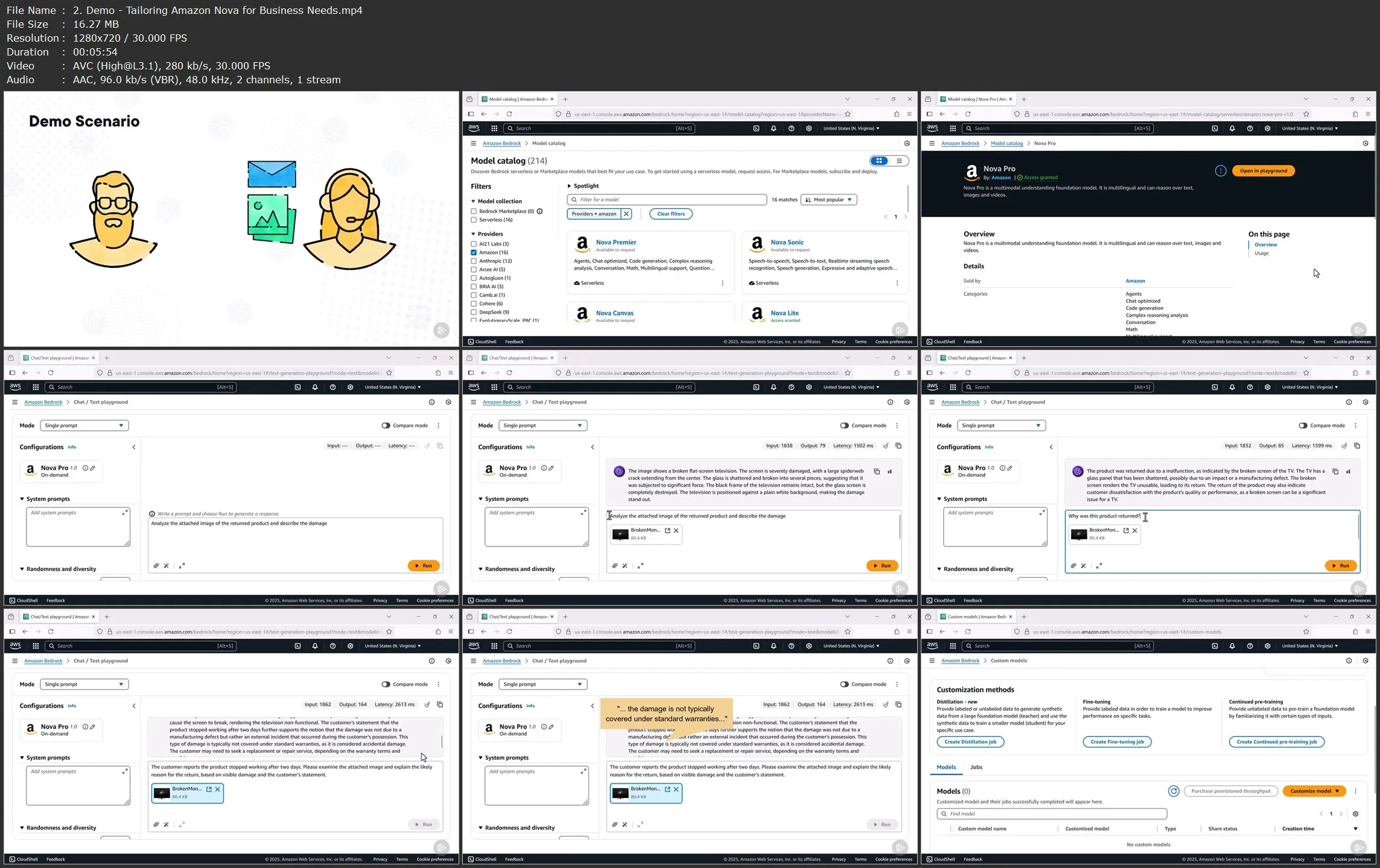Open table preferences gear in Custom models window
This screenshot has width=1380, height=868.
[x=1355, y=814]
